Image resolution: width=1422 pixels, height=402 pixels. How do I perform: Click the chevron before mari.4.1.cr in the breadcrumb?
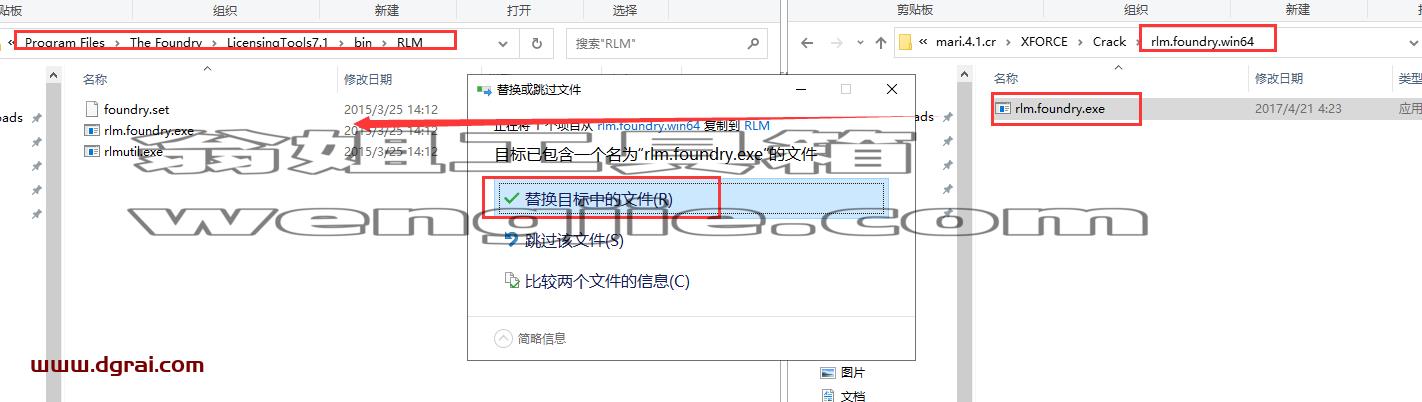[x=924, y=42]
